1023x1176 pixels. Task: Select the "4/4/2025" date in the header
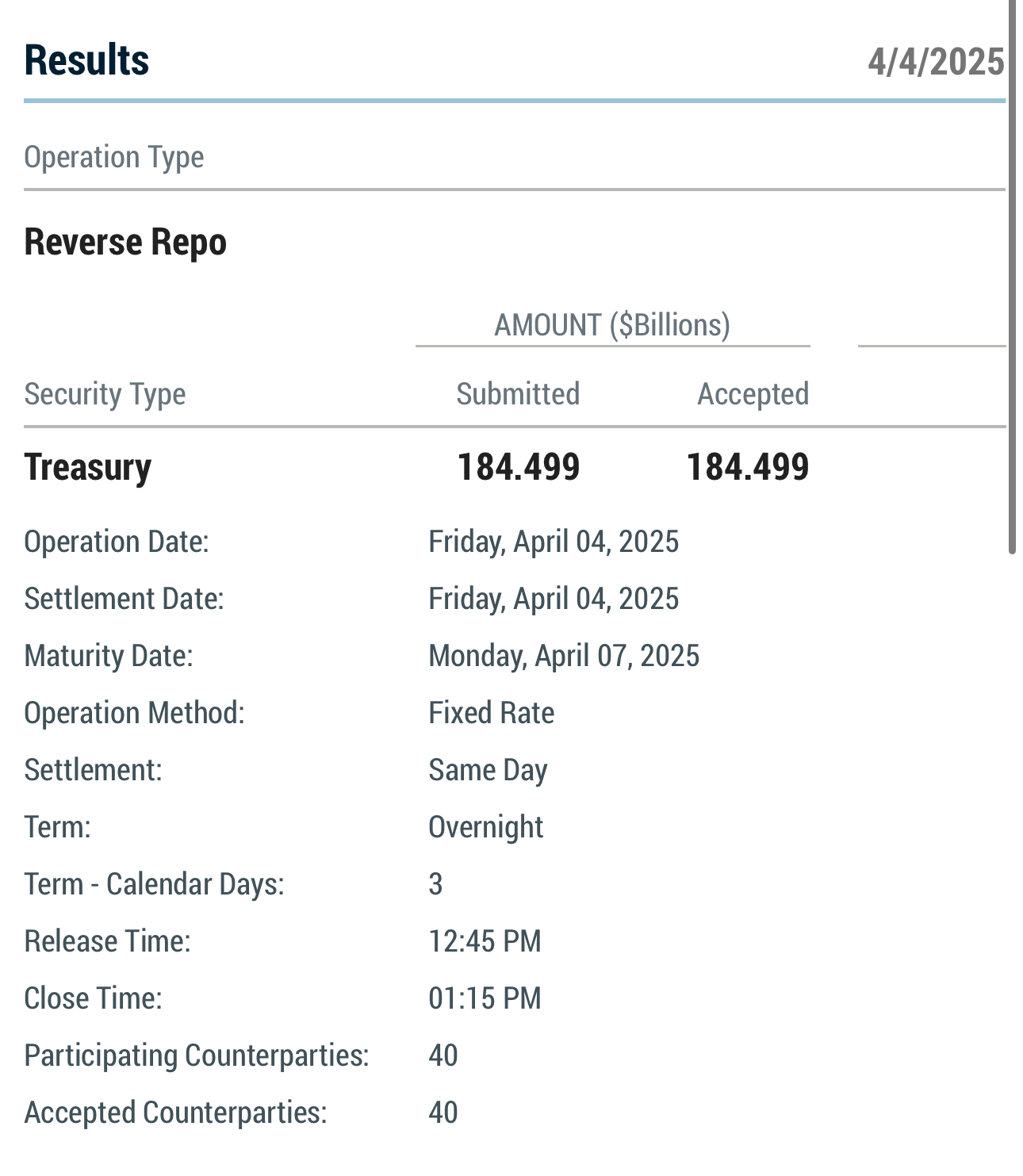936,62
